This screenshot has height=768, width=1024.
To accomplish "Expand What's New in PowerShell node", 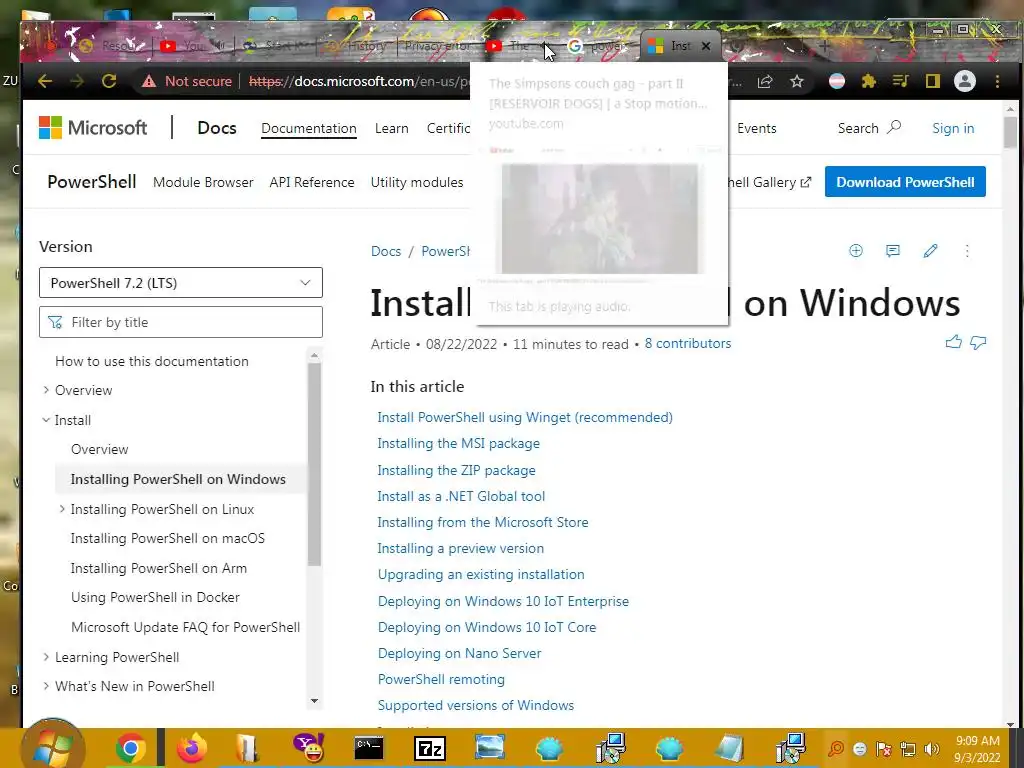I will (46, 686).
